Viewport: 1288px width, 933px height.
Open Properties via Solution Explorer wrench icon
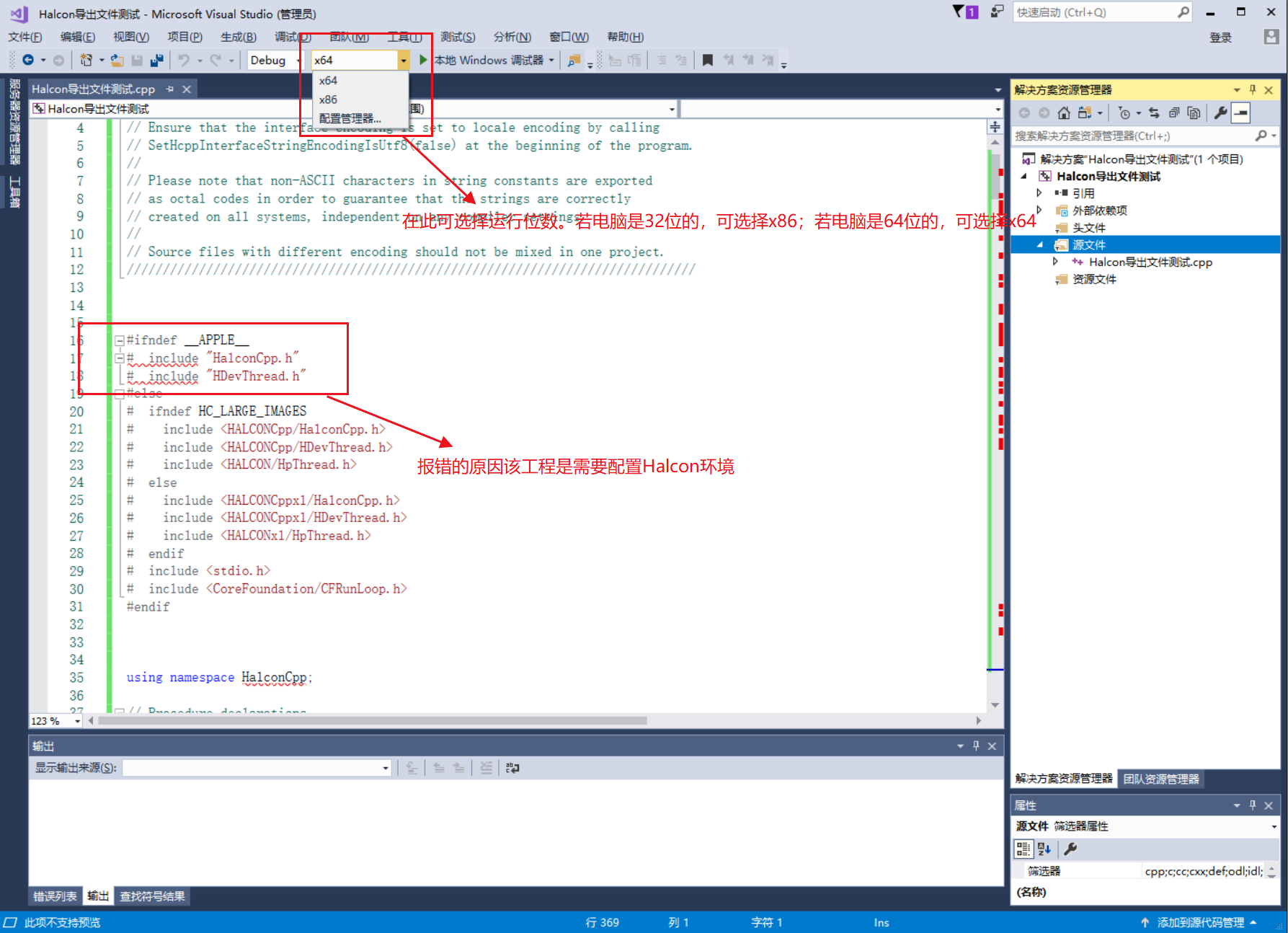pyautogui.click(x=1220, y=112)
